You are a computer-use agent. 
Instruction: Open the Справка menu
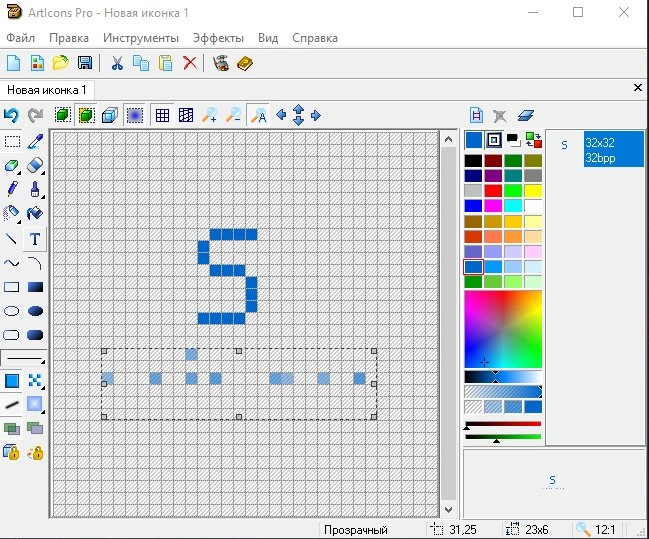tap(315, 38)
